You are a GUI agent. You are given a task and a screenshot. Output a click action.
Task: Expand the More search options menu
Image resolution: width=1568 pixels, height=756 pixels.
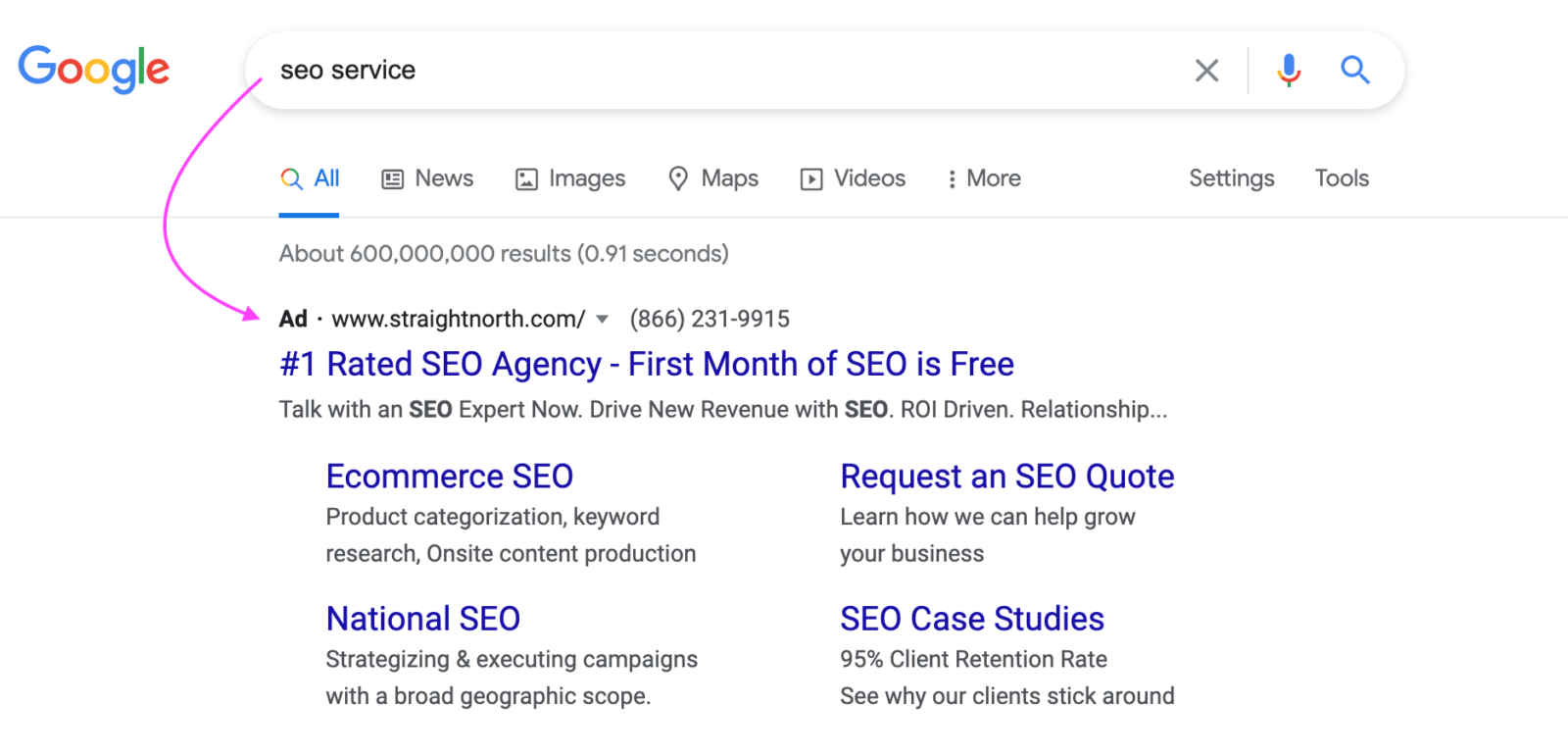[984, 178]
